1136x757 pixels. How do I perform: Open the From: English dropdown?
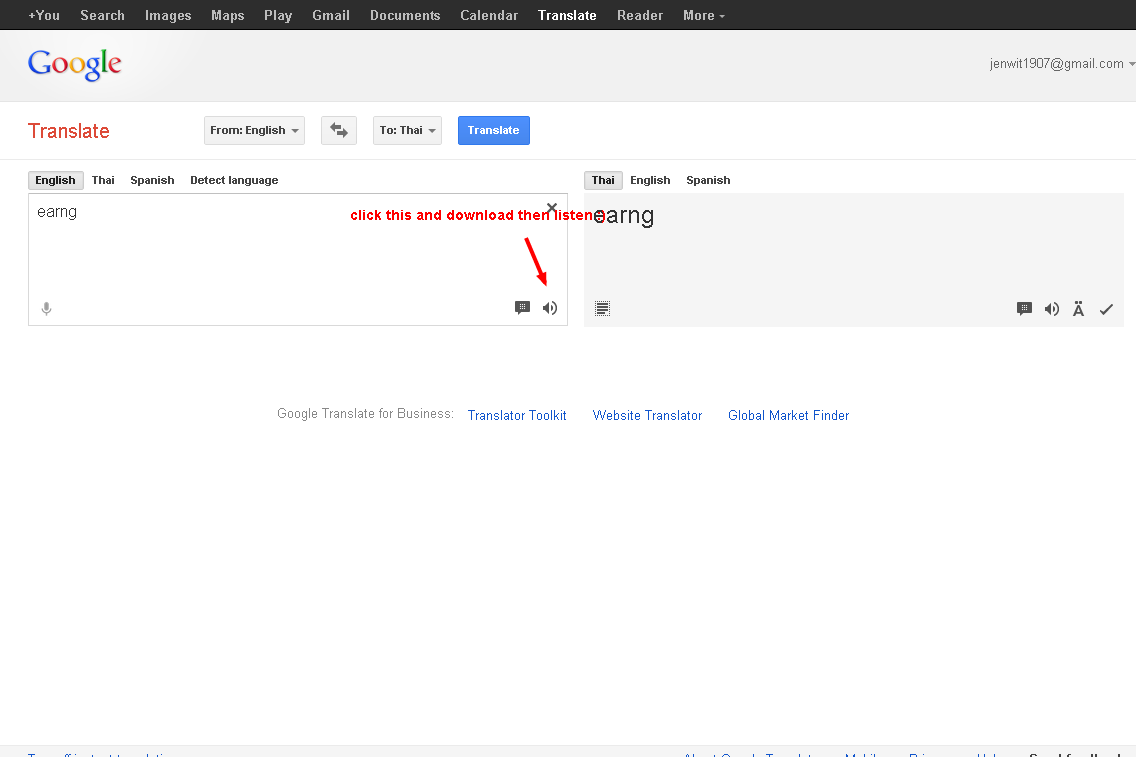pos(254,130)
